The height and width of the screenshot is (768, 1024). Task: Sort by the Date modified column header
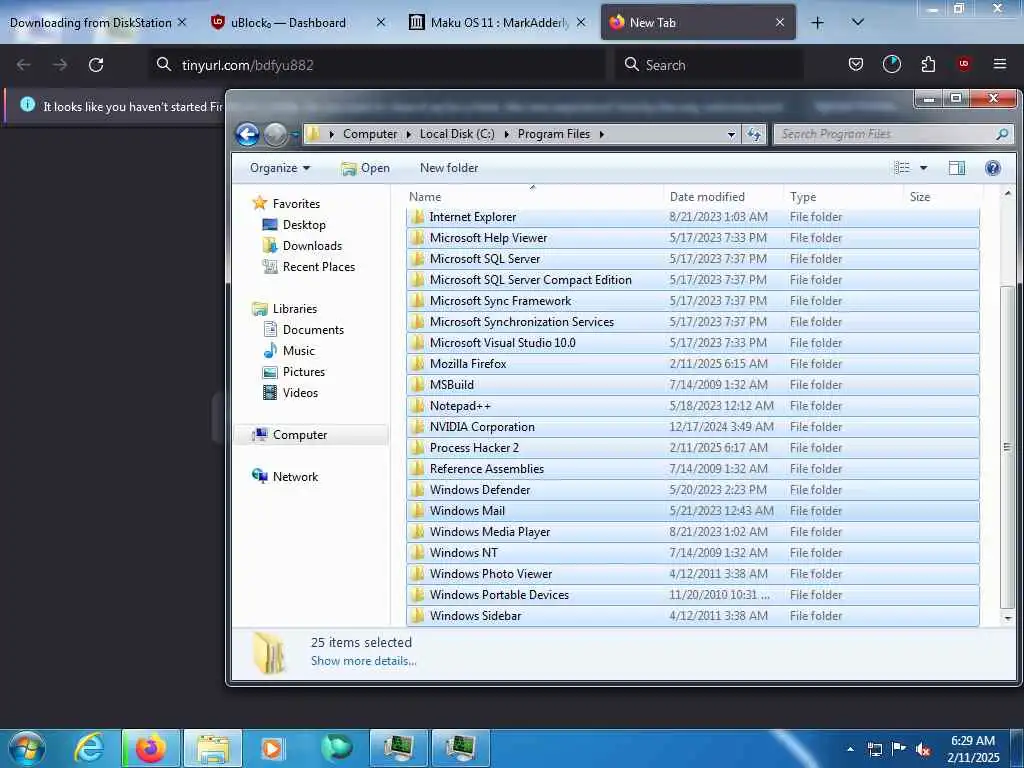pyautogui.click(x=723, y=197)
